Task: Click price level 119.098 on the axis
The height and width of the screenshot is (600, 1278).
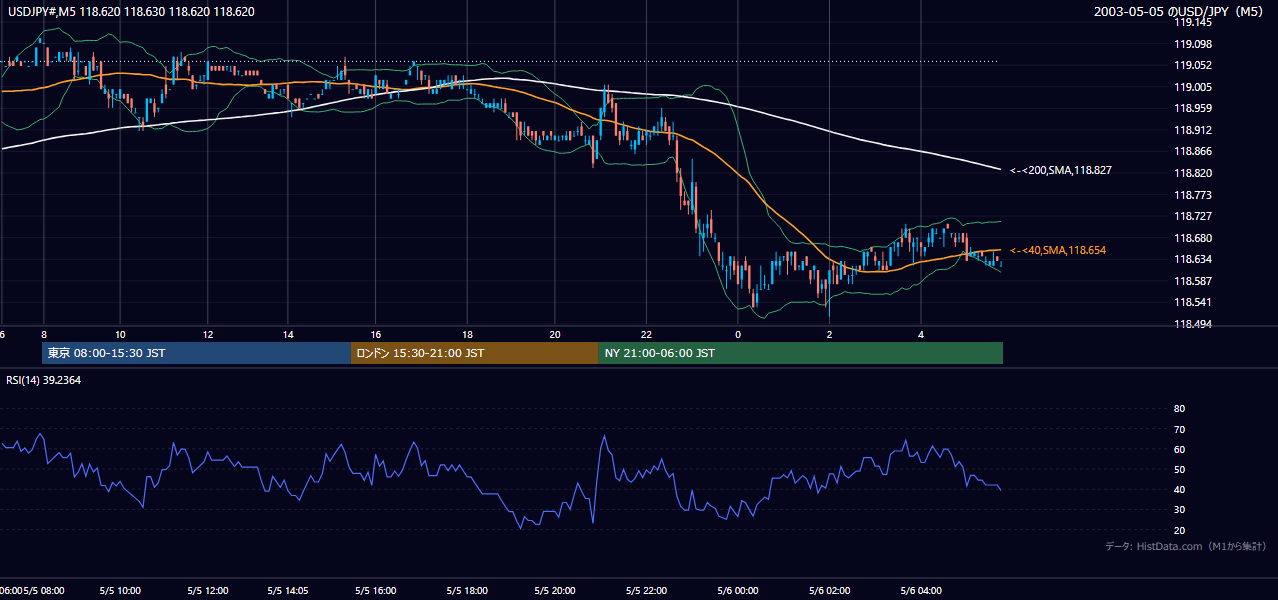Action: pyautogui.click(x=1193, y=44)
